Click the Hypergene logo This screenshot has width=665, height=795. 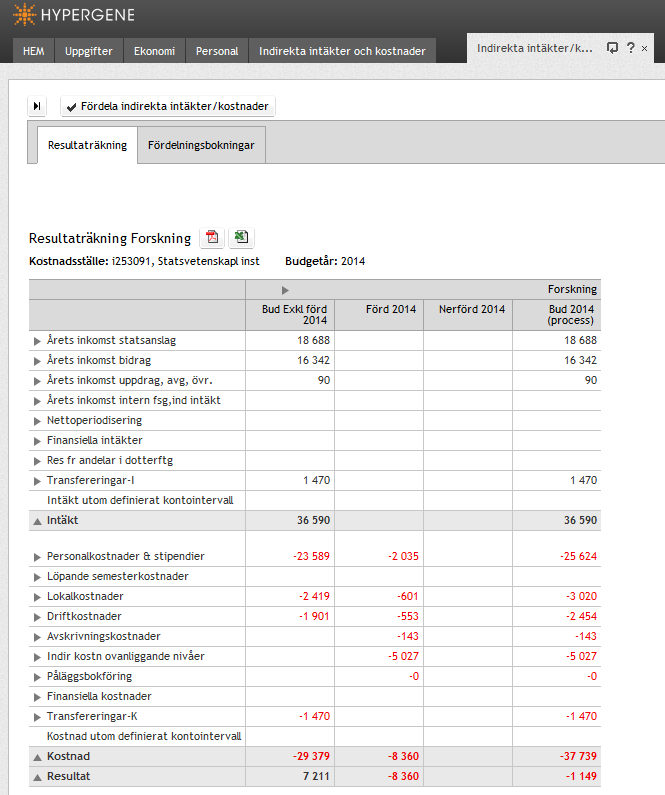pos(74,15)
